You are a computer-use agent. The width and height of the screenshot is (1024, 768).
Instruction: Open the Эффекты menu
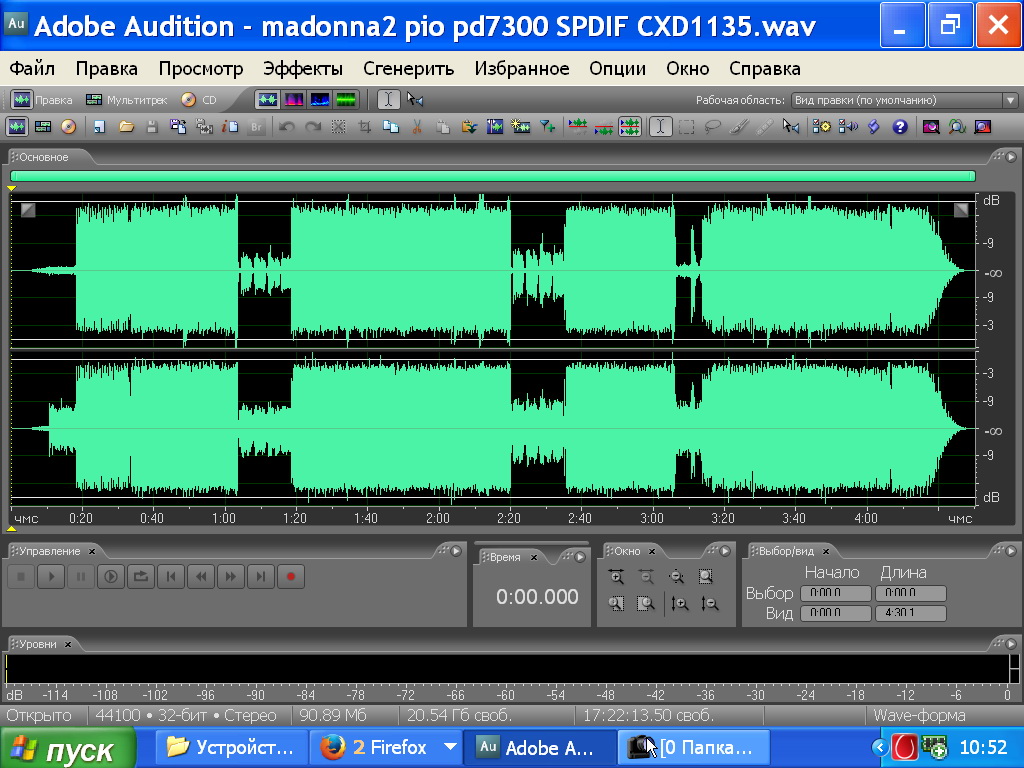pyautogui.click(x=302, y=69)
